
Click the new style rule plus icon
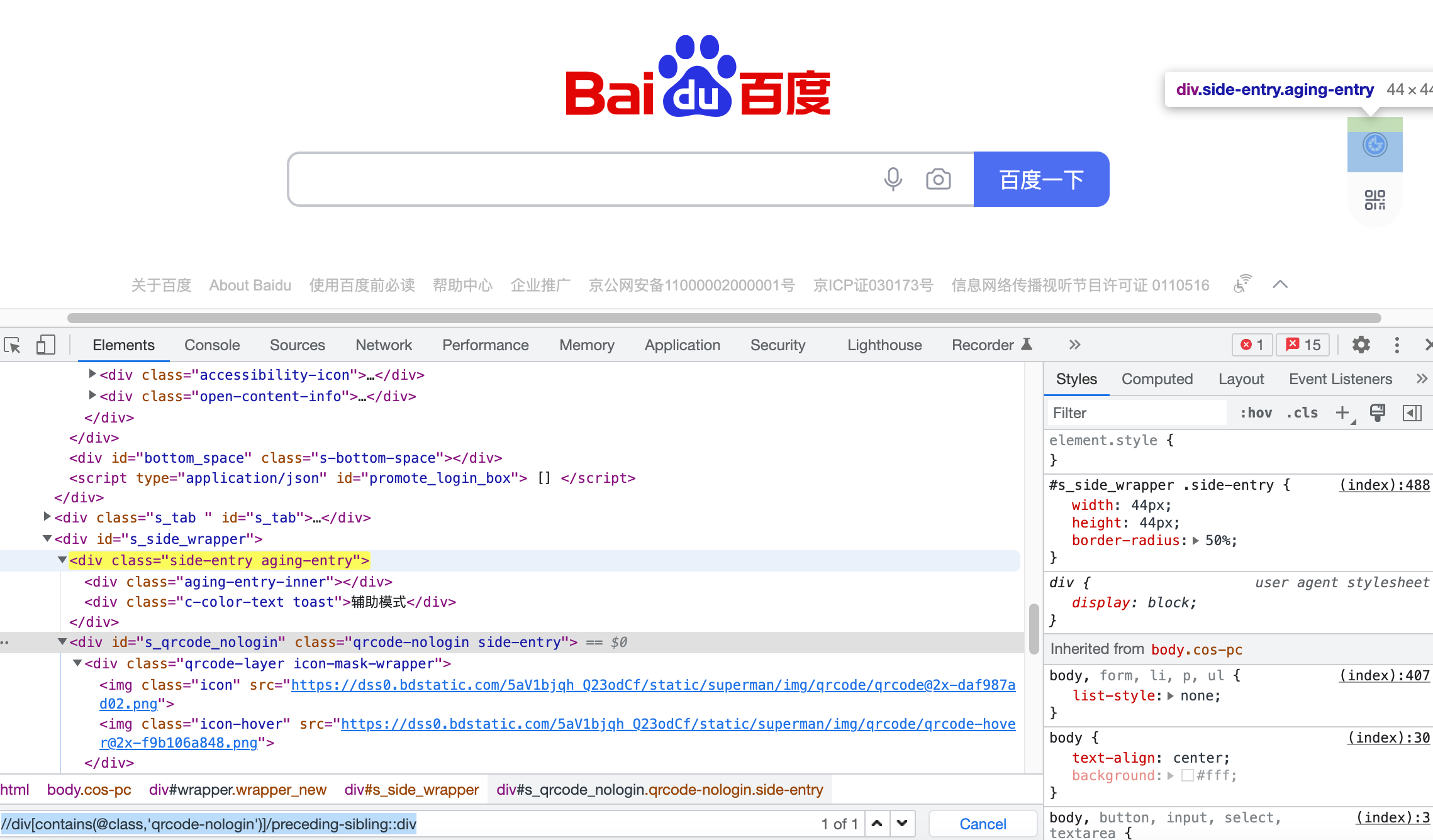point(1342,412)
